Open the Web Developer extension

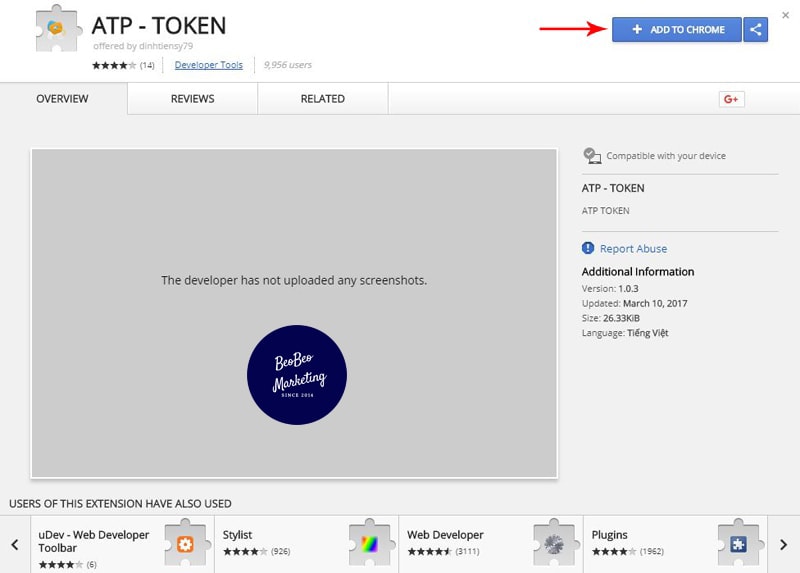coord(491,544)
